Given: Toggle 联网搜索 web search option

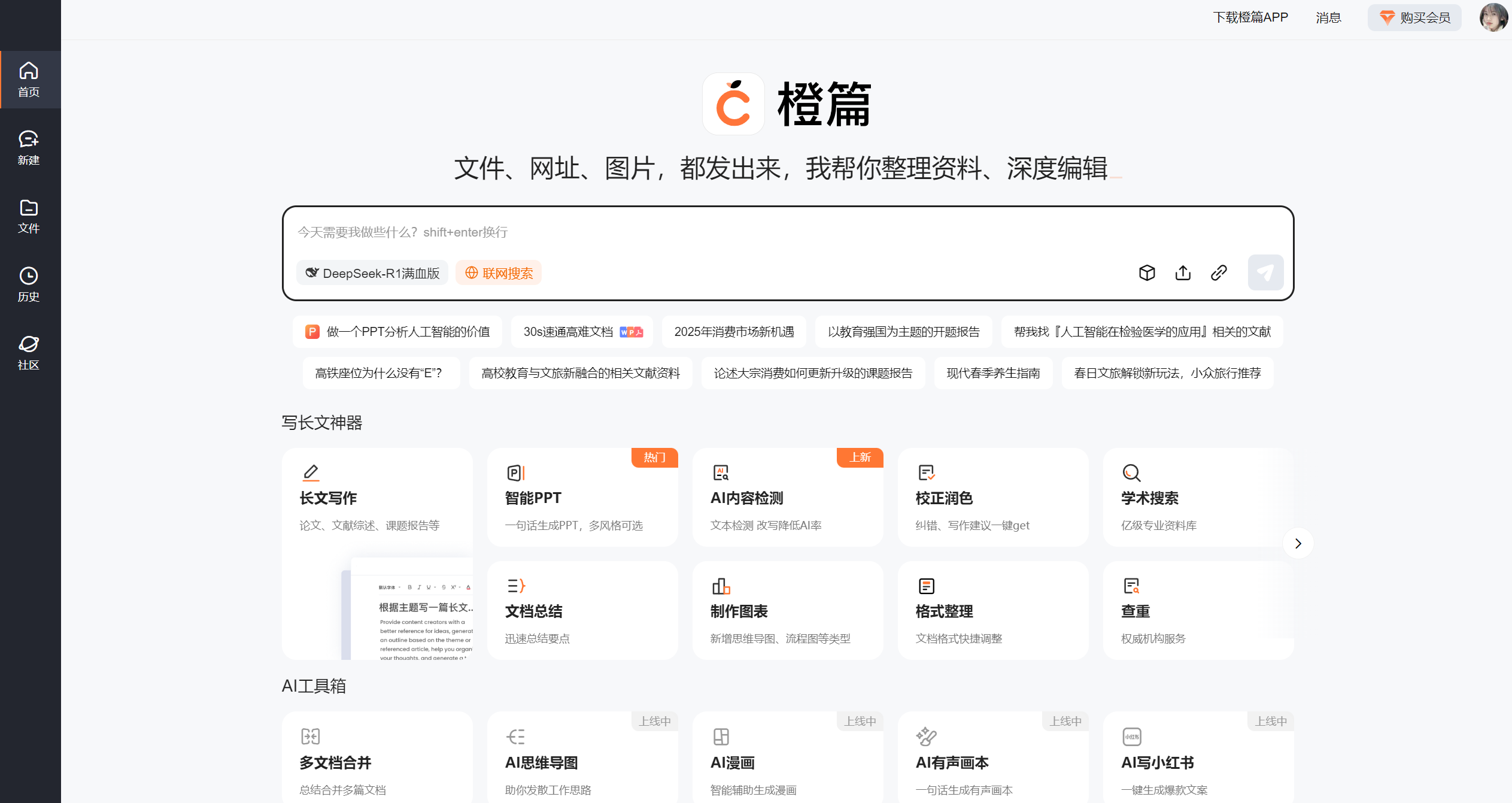Looking at the screenshot, I should pos(499,272).
